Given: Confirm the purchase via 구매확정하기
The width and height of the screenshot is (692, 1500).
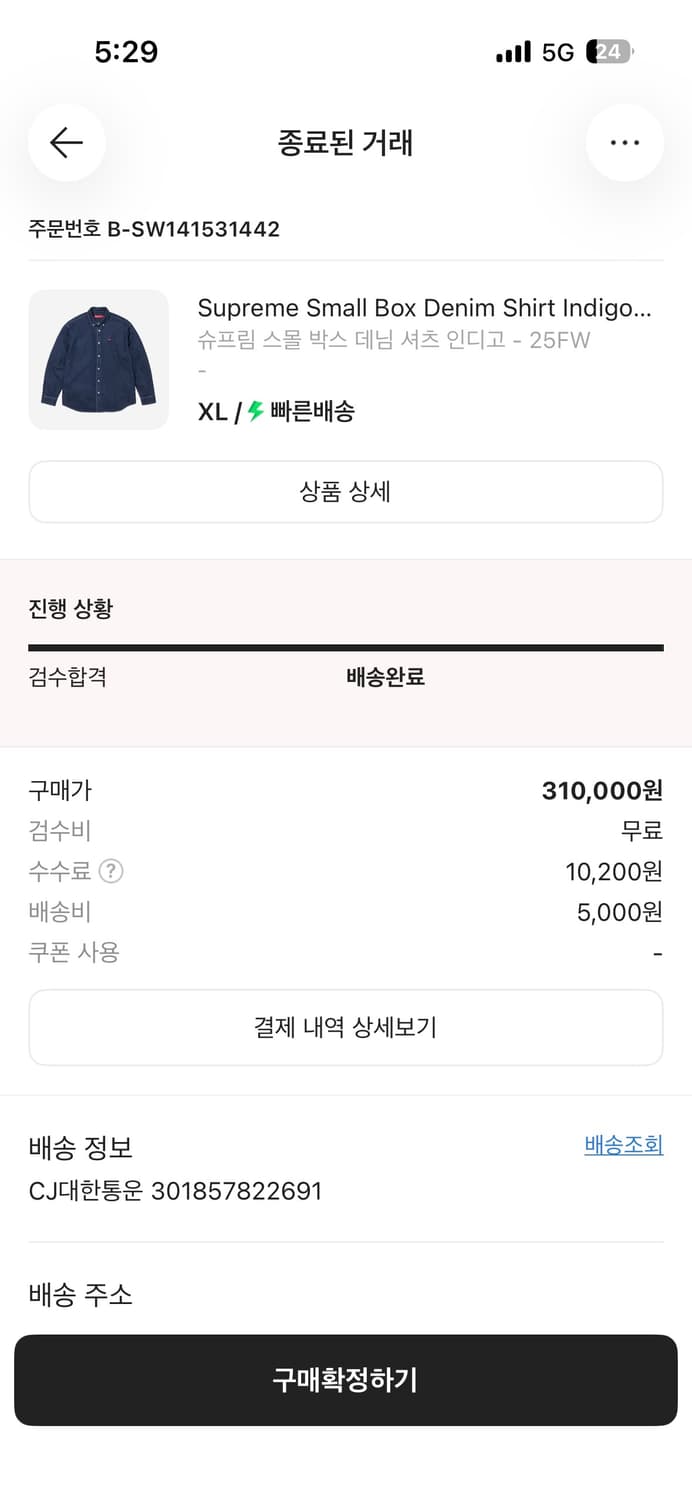Looking at the screenshot, I should click(x=346, y=1380).
